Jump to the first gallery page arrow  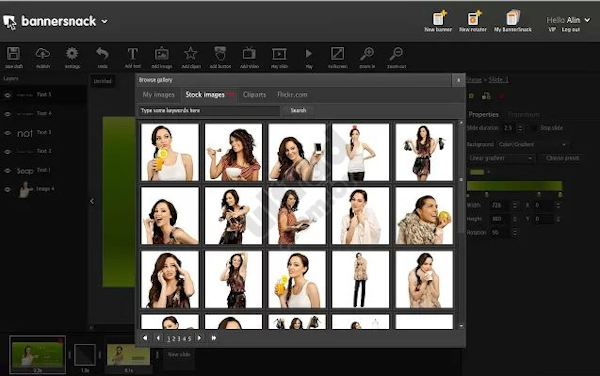point(145,338)
